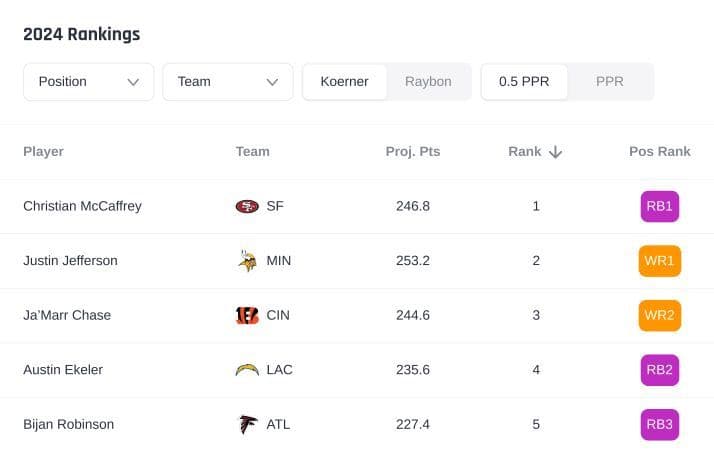Click the Los Angeles Chargers team logo
Image resolution: width=714 pixels, height=452 pixels.
pos(246,370)
